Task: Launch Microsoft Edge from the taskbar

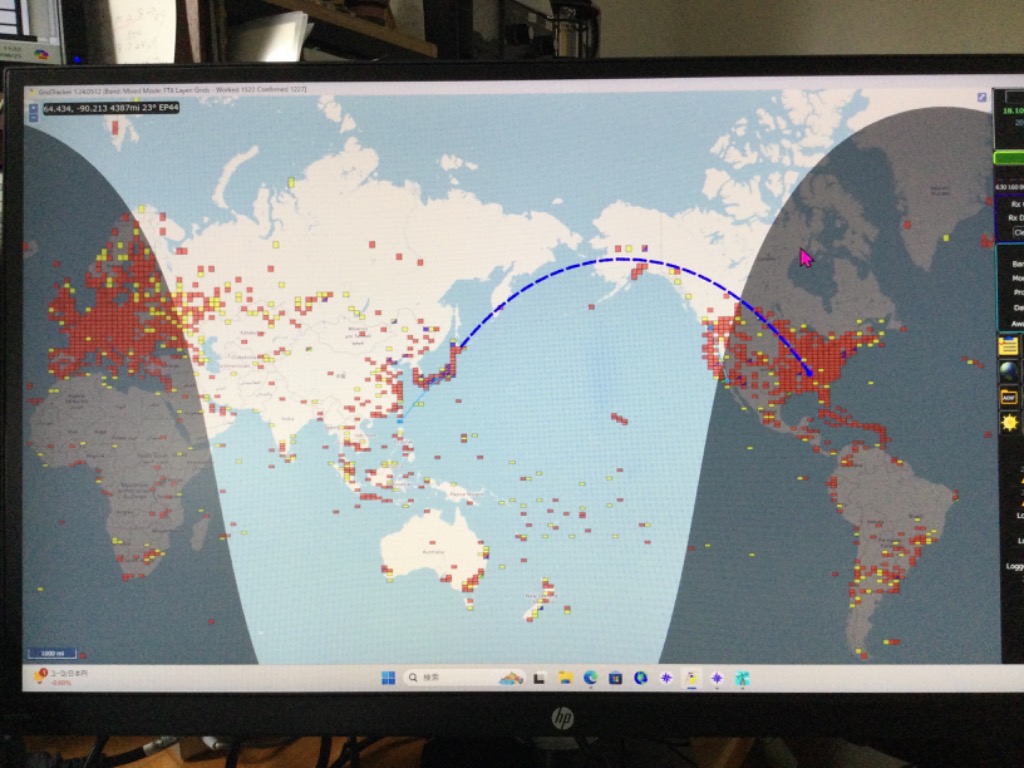Action: [x=590, y=678]
